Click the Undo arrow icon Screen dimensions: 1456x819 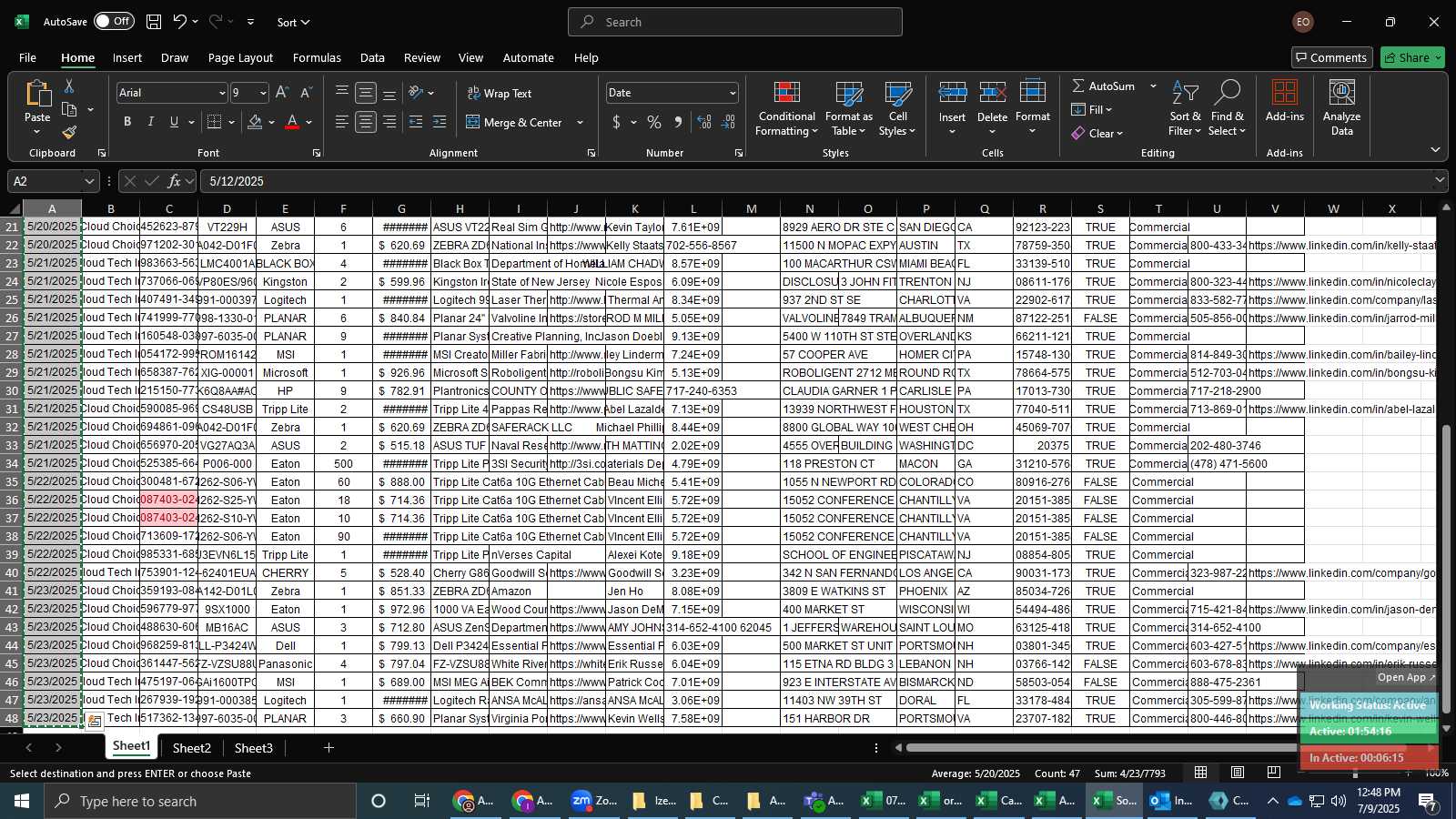[x=180, y=22]
